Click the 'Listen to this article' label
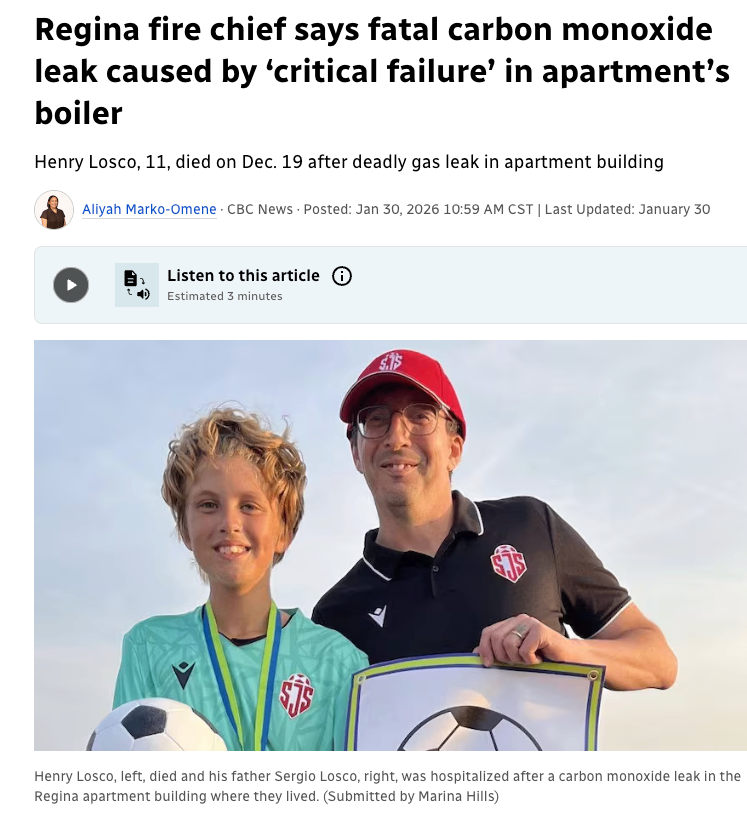747x818 pixels. (x=243, y=275)
